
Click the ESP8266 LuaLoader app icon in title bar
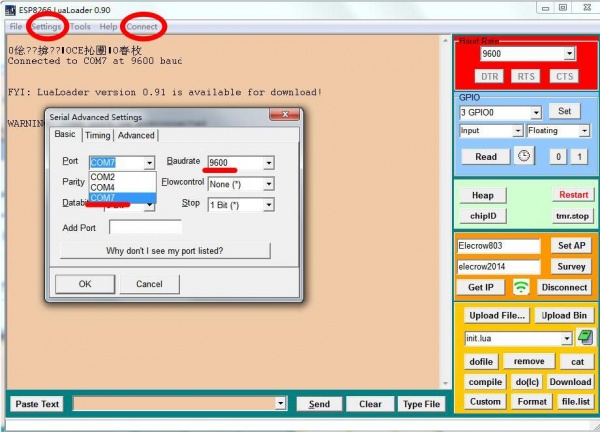pos(11,10)
